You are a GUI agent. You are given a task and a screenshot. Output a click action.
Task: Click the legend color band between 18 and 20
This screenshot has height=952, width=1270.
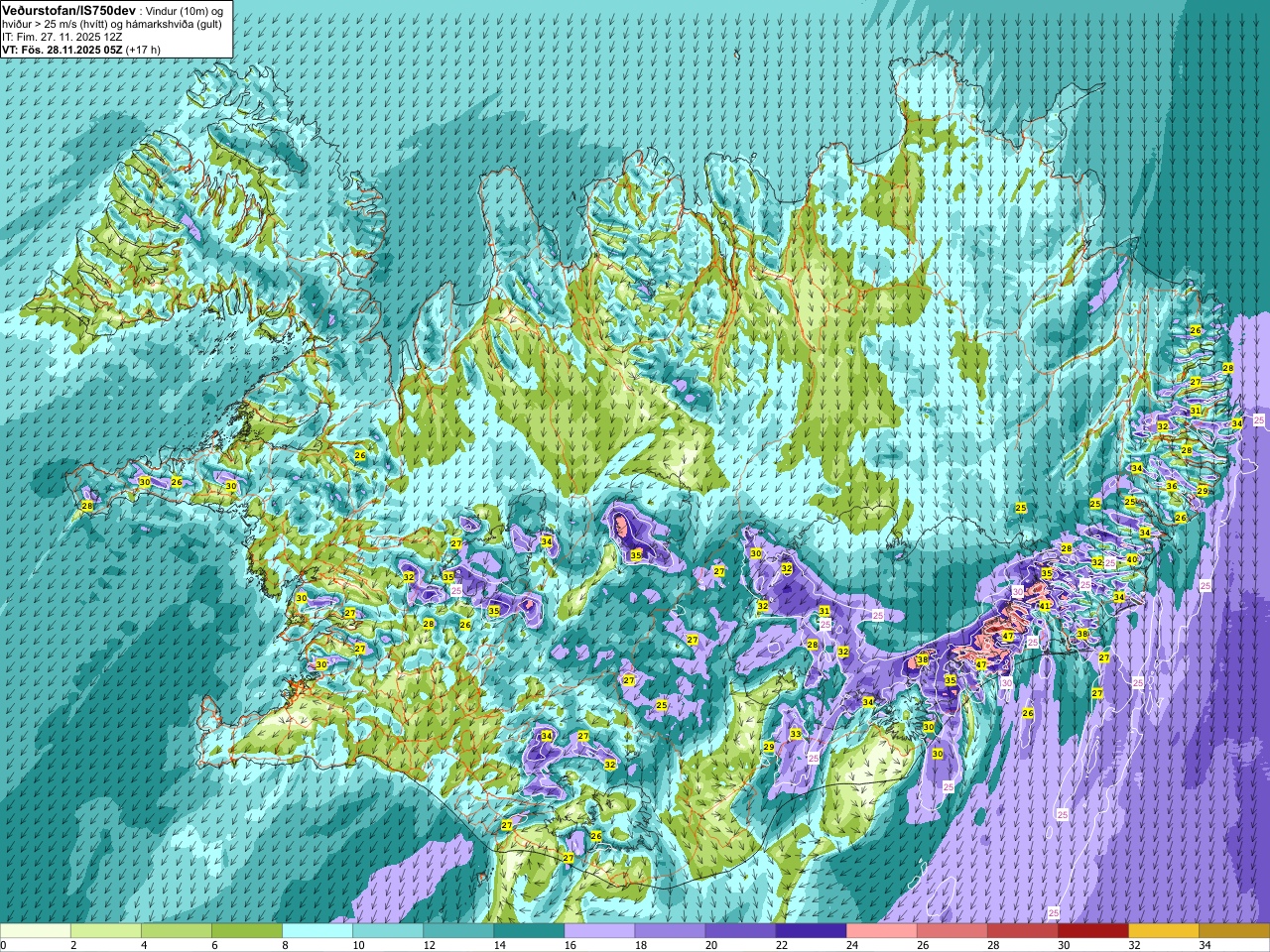coord(670,931)
